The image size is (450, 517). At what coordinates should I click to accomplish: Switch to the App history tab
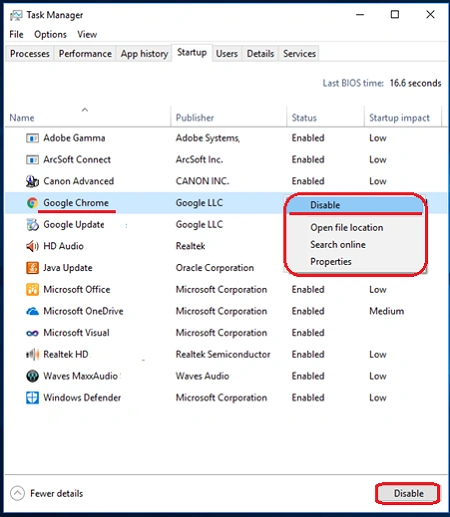click(x=144, y=54)
